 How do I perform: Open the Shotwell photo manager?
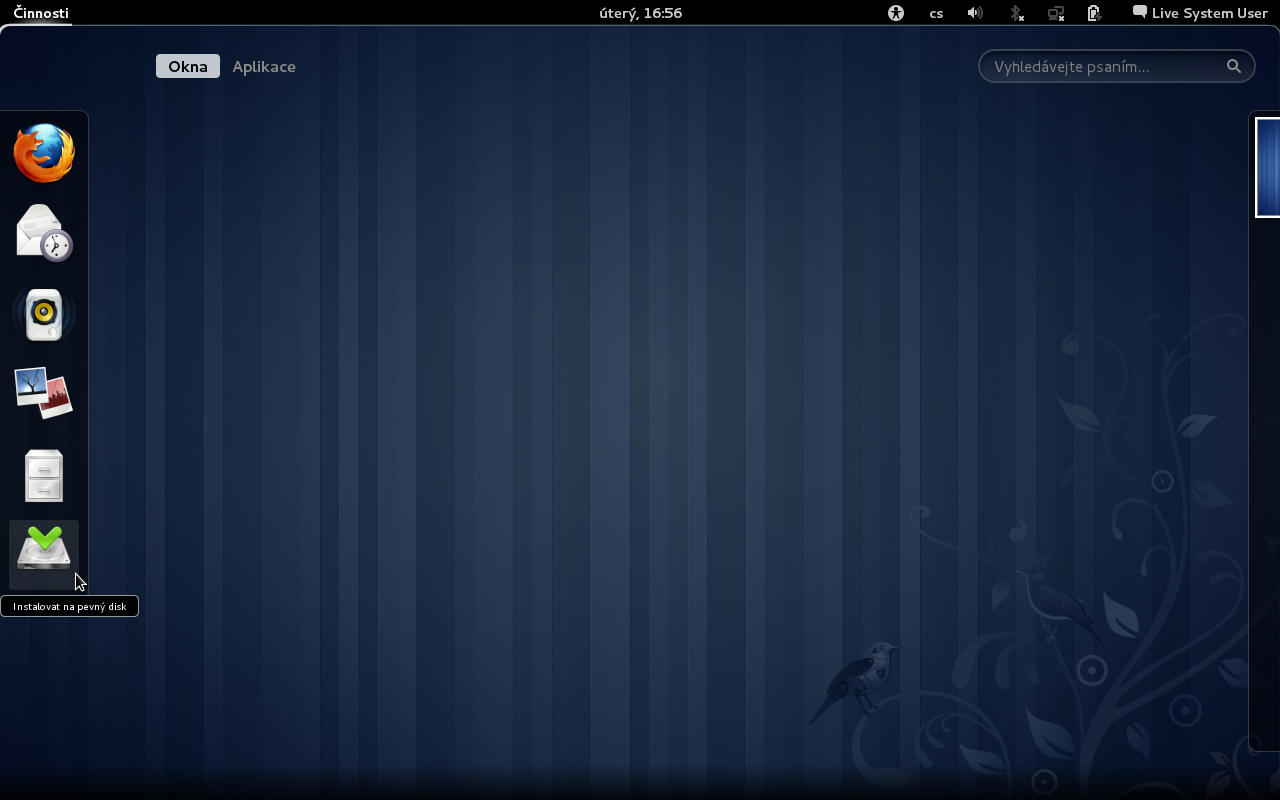tap(44, 393)
